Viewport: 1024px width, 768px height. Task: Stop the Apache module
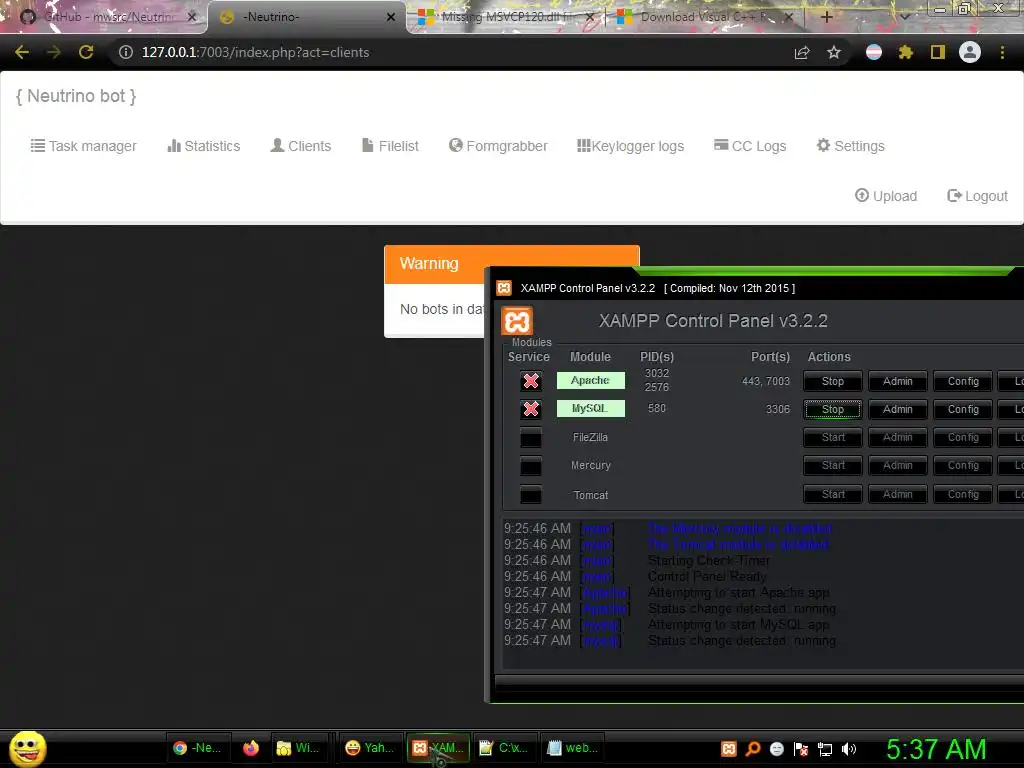click(x=833, y=381)
